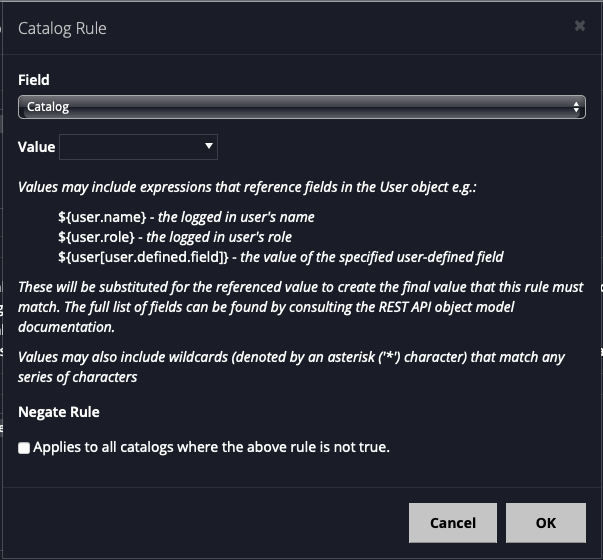Click the Catalog Rule dialog title
This screenshot has height=560, width=603.
(62, 28)
